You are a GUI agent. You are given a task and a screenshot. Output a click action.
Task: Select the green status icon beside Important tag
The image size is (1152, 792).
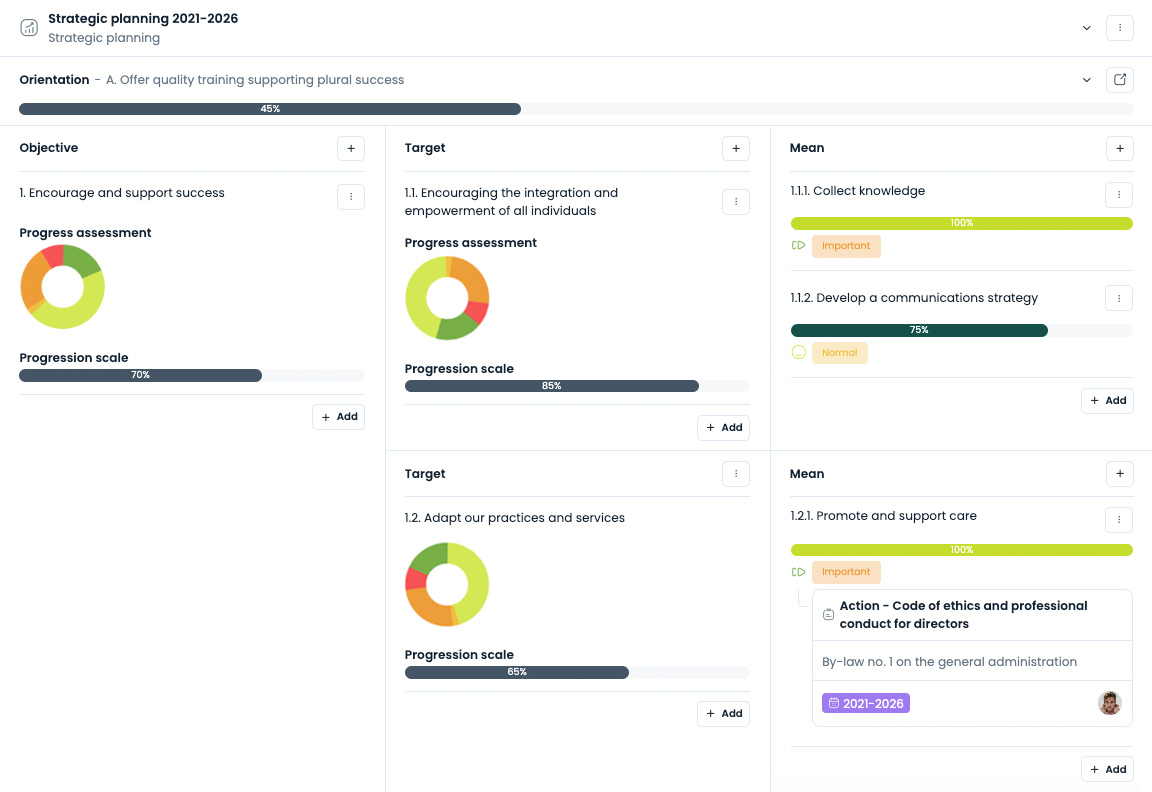798,246
